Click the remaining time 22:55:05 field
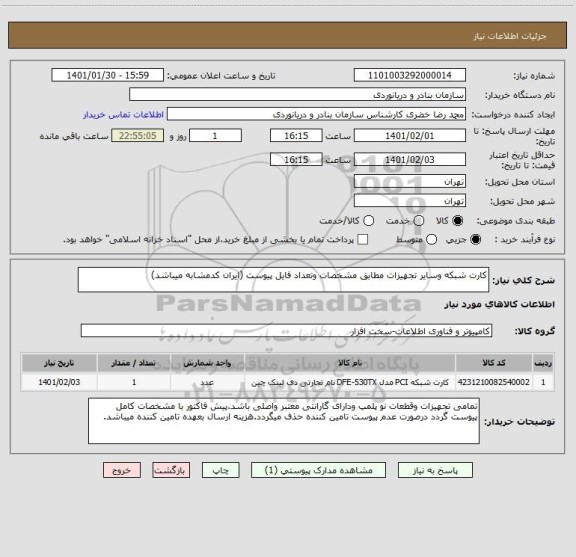The height and width of the screenshot is (557, 576). [x=138, y=136]
